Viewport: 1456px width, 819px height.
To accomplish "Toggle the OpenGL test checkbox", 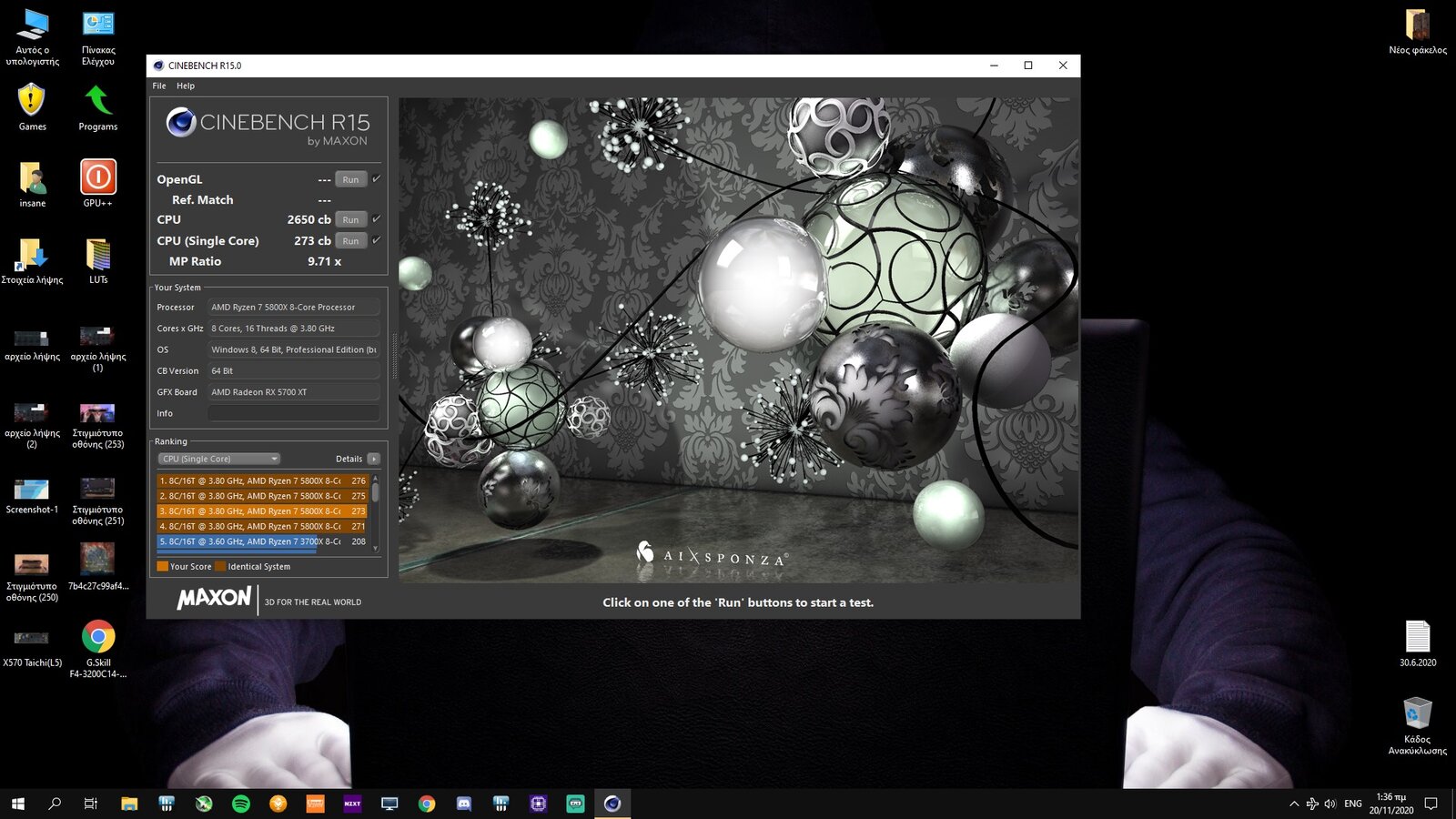I will click(376, 178).
